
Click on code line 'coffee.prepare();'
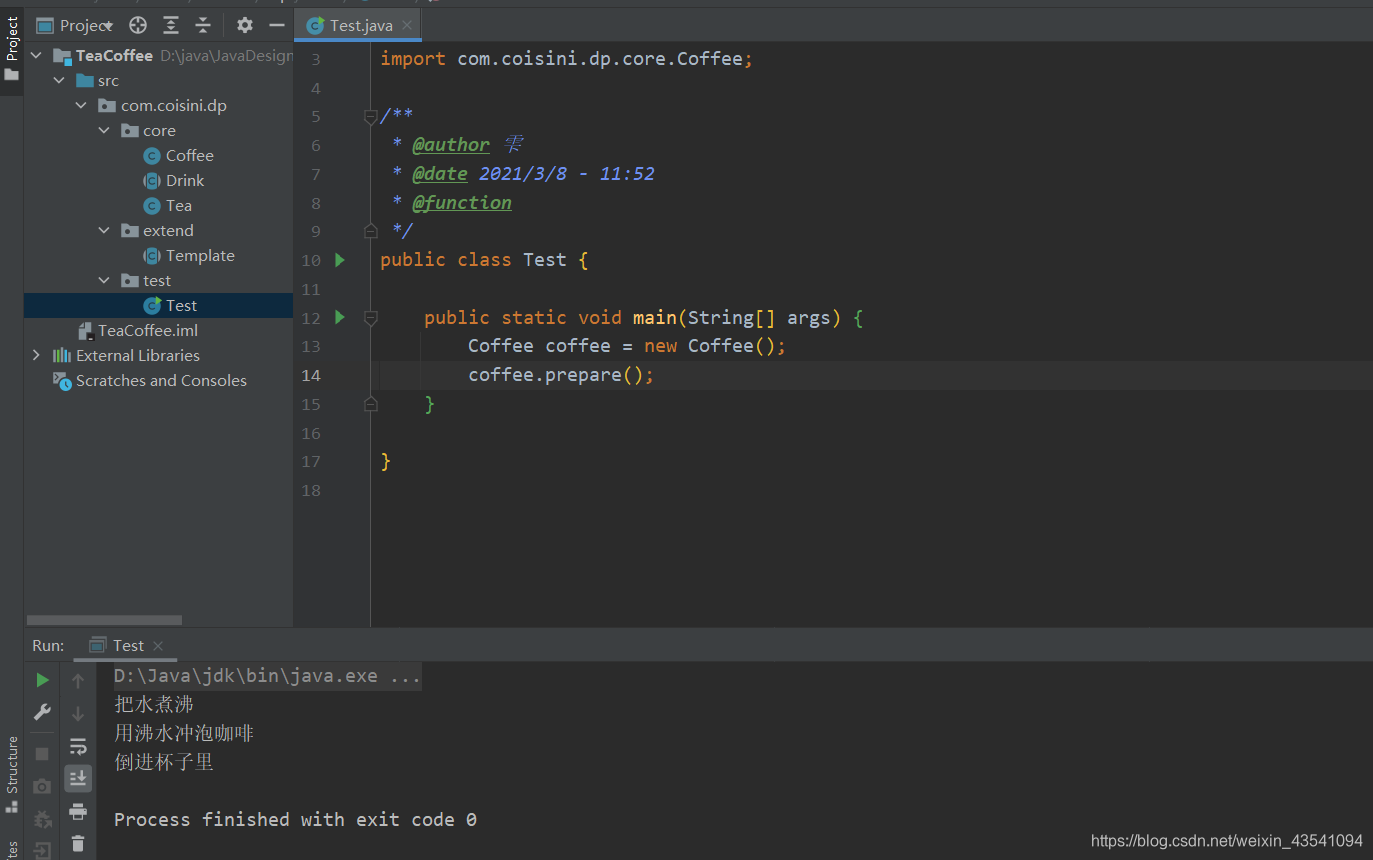click(x=561, y=375)
